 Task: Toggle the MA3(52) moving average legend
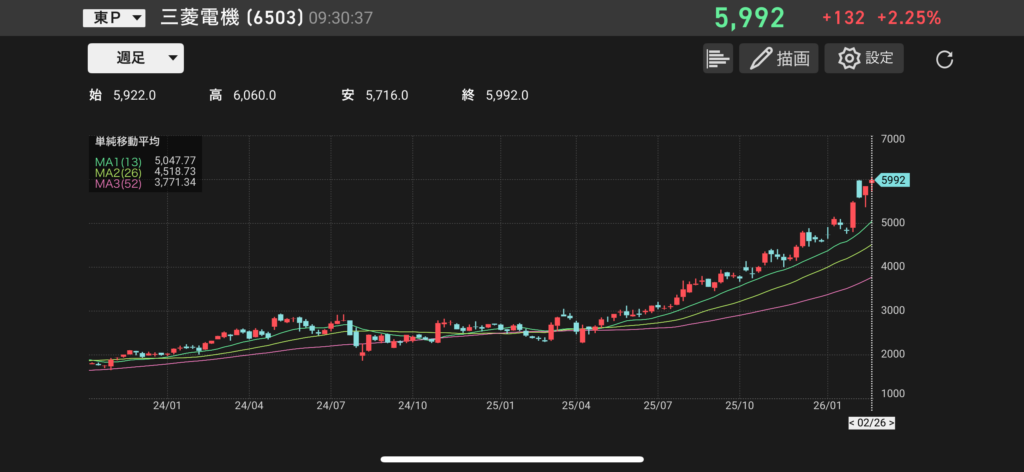point(118,184)
